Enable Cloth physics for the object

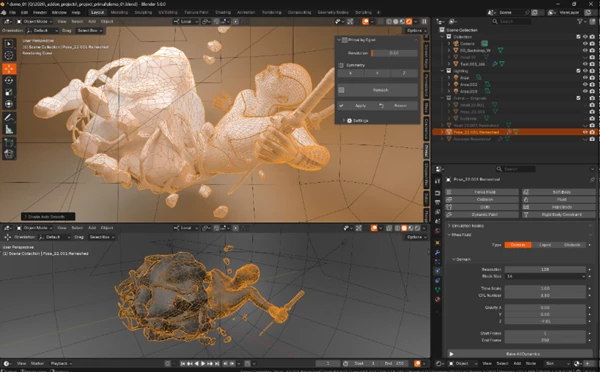482,207
